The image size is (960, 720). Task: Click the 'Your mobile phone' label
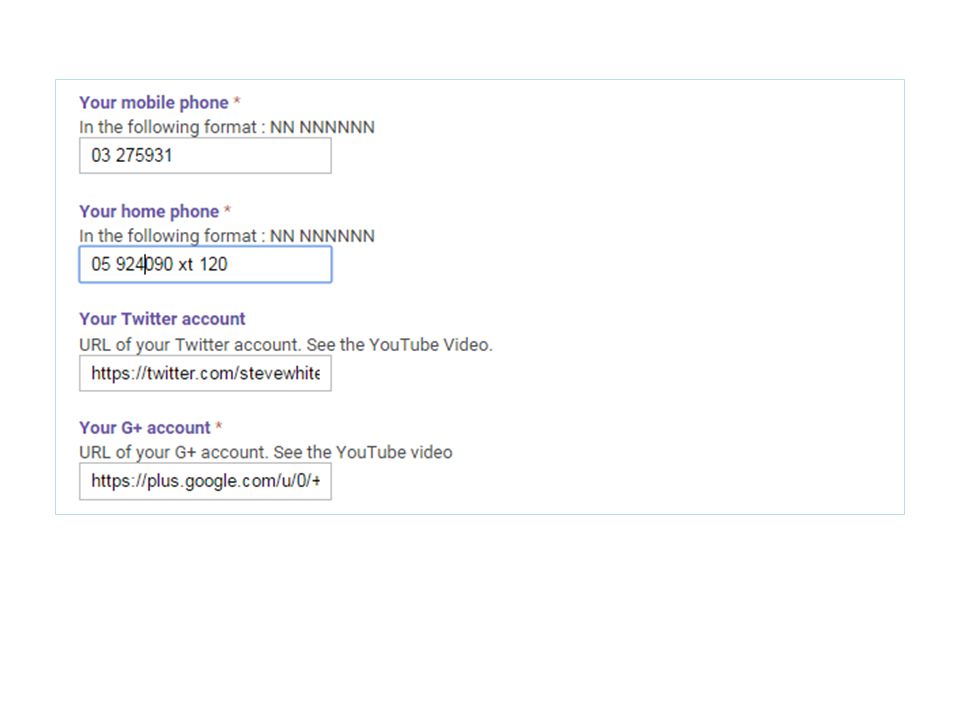click(x=154, y=102)
